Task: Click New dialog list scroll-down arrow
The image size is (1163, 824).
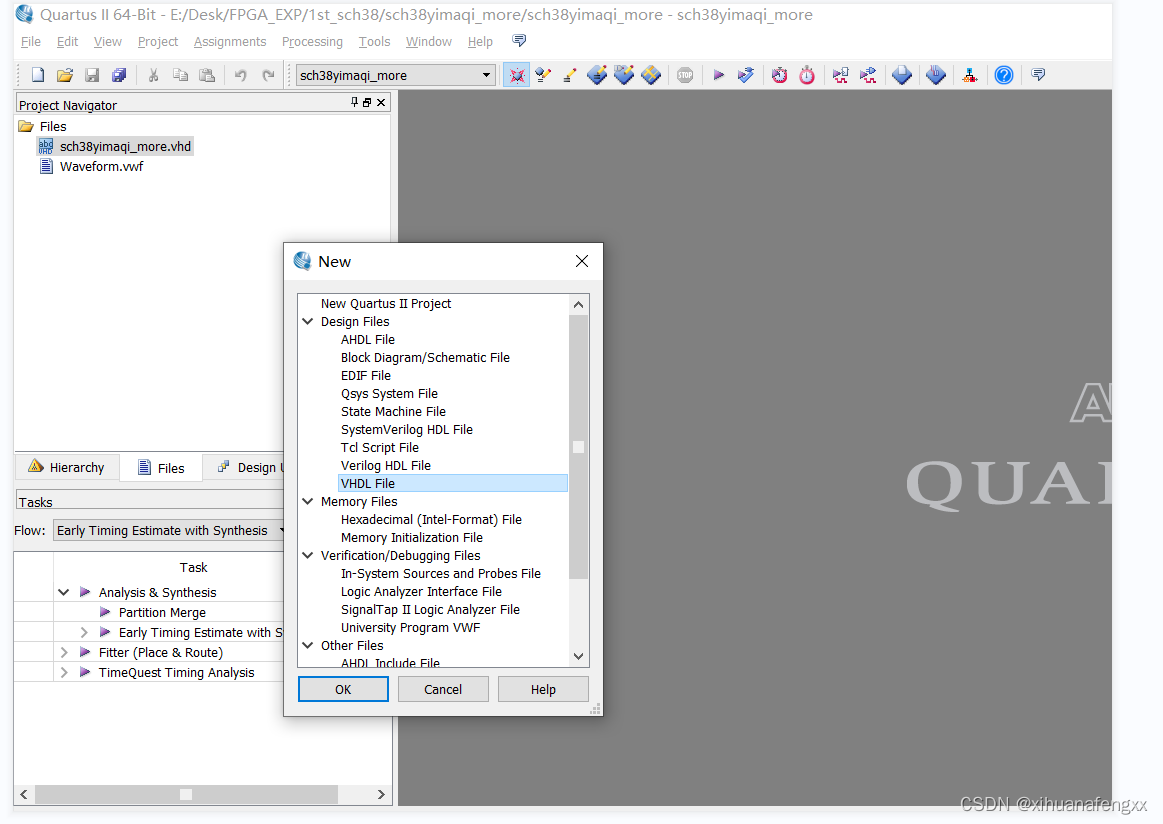Action: [579, 656]
